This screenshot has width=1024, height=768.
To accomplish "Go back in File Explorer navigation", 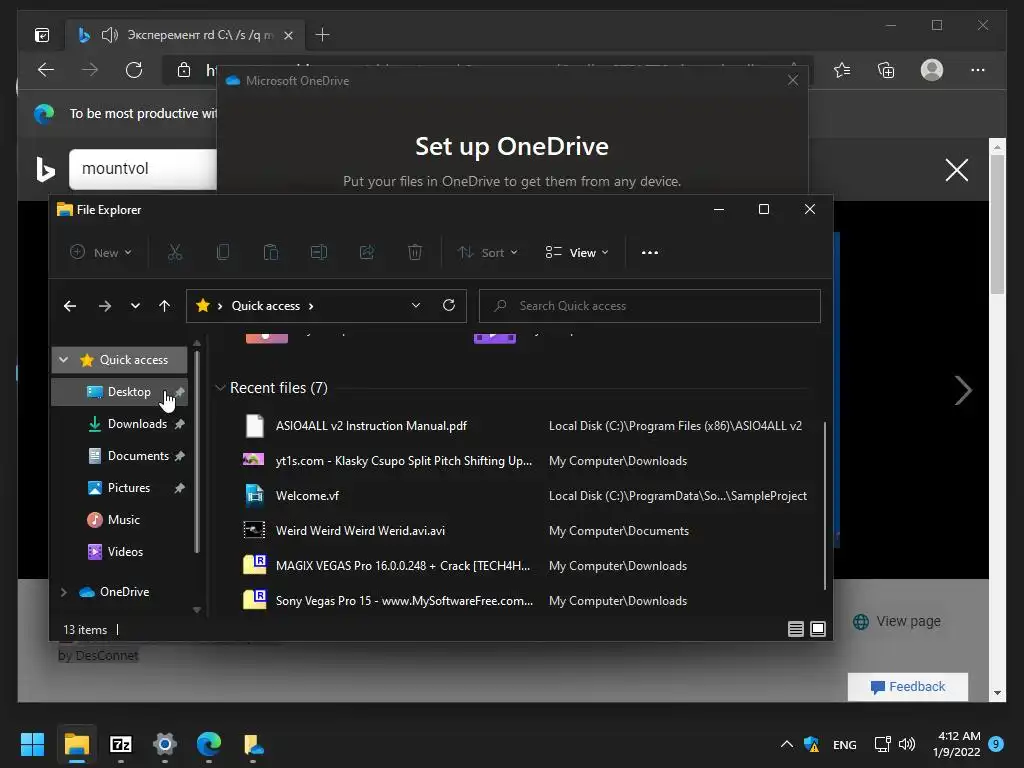I will [70, 306].
